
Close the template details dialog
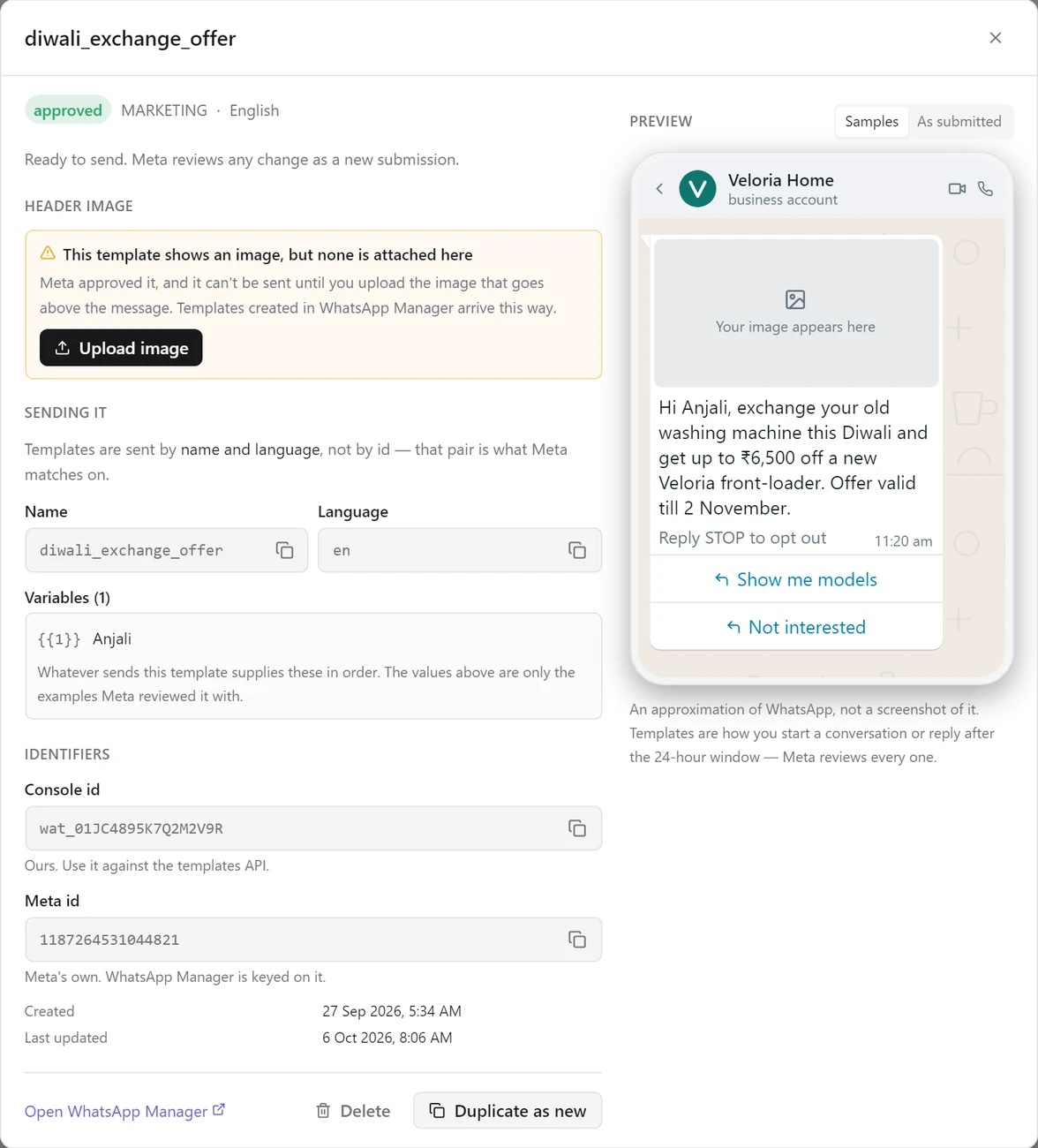coord(996,38)
